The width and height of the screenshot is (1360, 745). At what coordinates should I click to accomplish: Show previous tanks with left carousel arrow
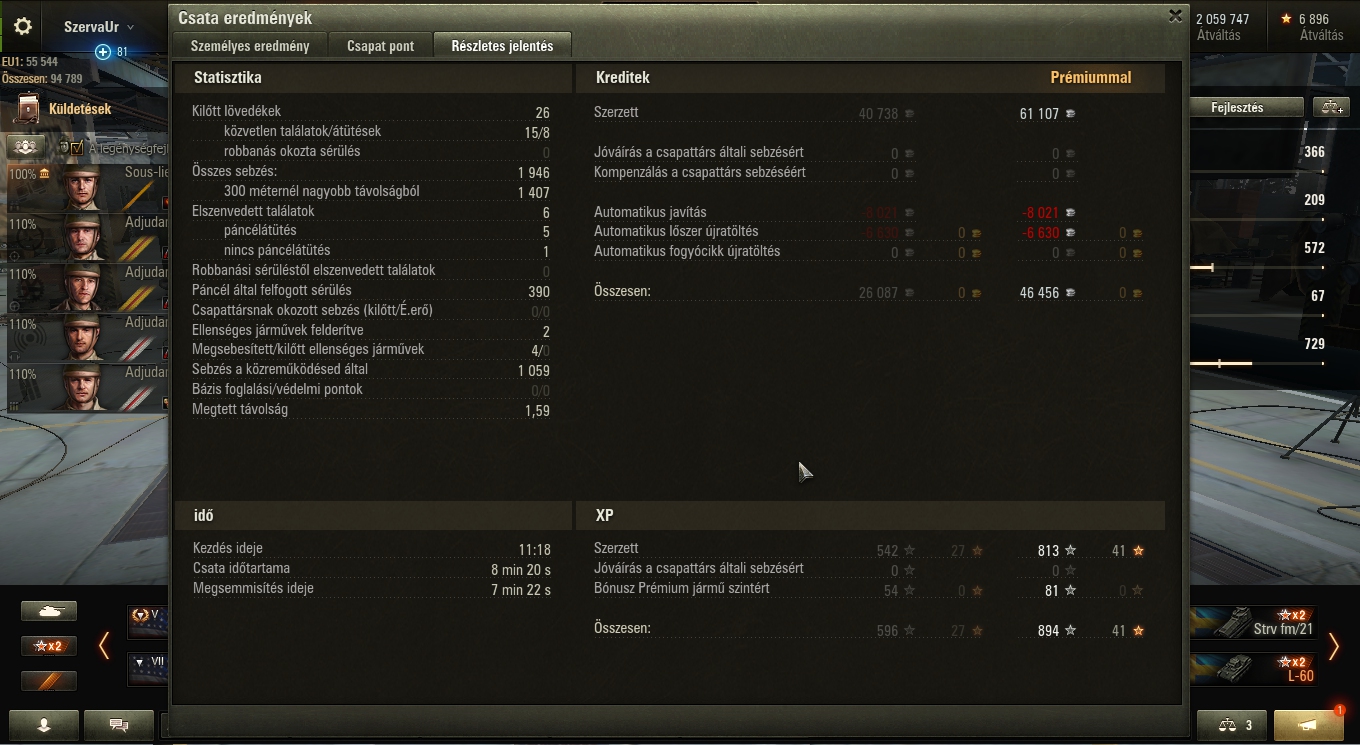pos(104,646)
